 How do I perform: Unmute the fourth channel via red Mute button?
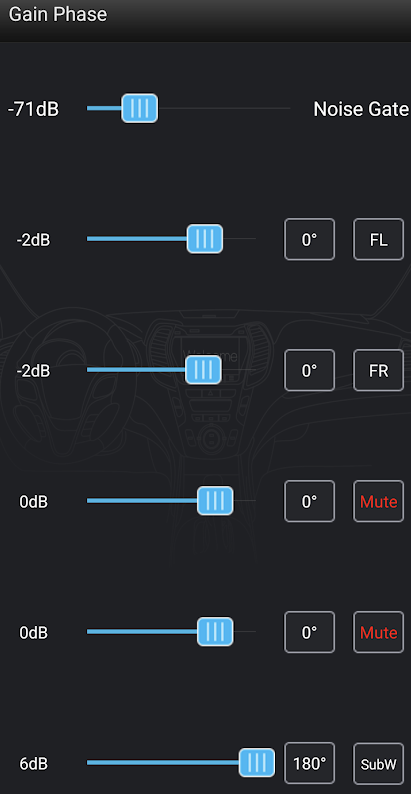(379, 632)
